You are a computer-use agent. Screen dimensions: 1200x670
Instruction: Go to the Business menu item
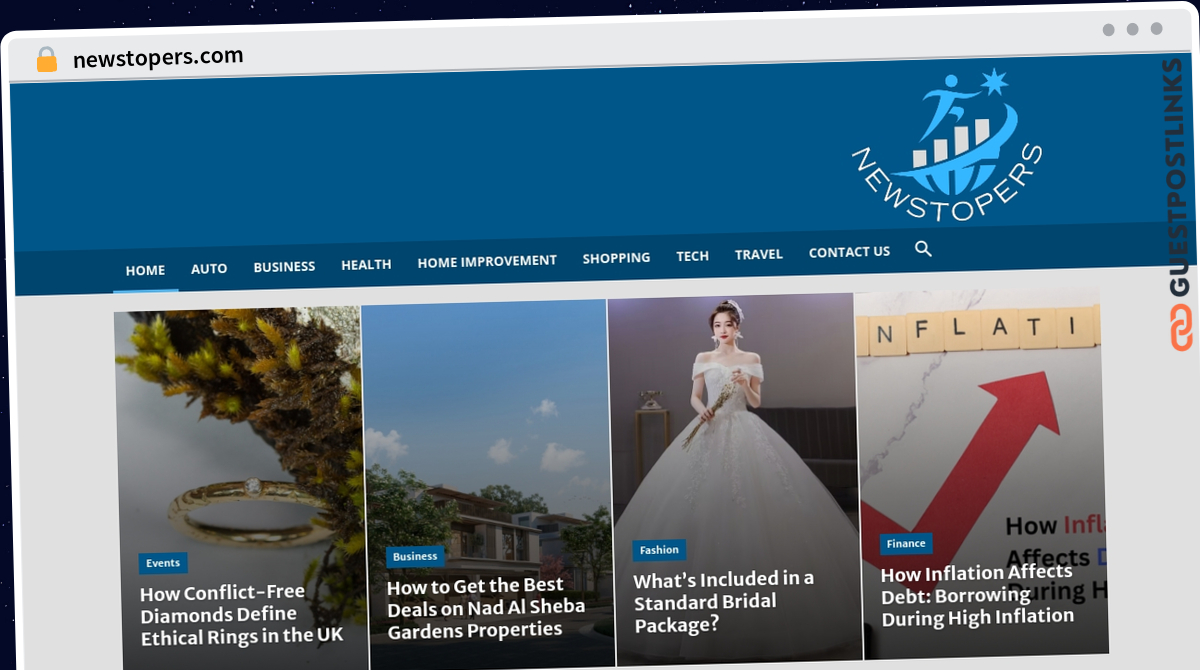coord(284,267)
